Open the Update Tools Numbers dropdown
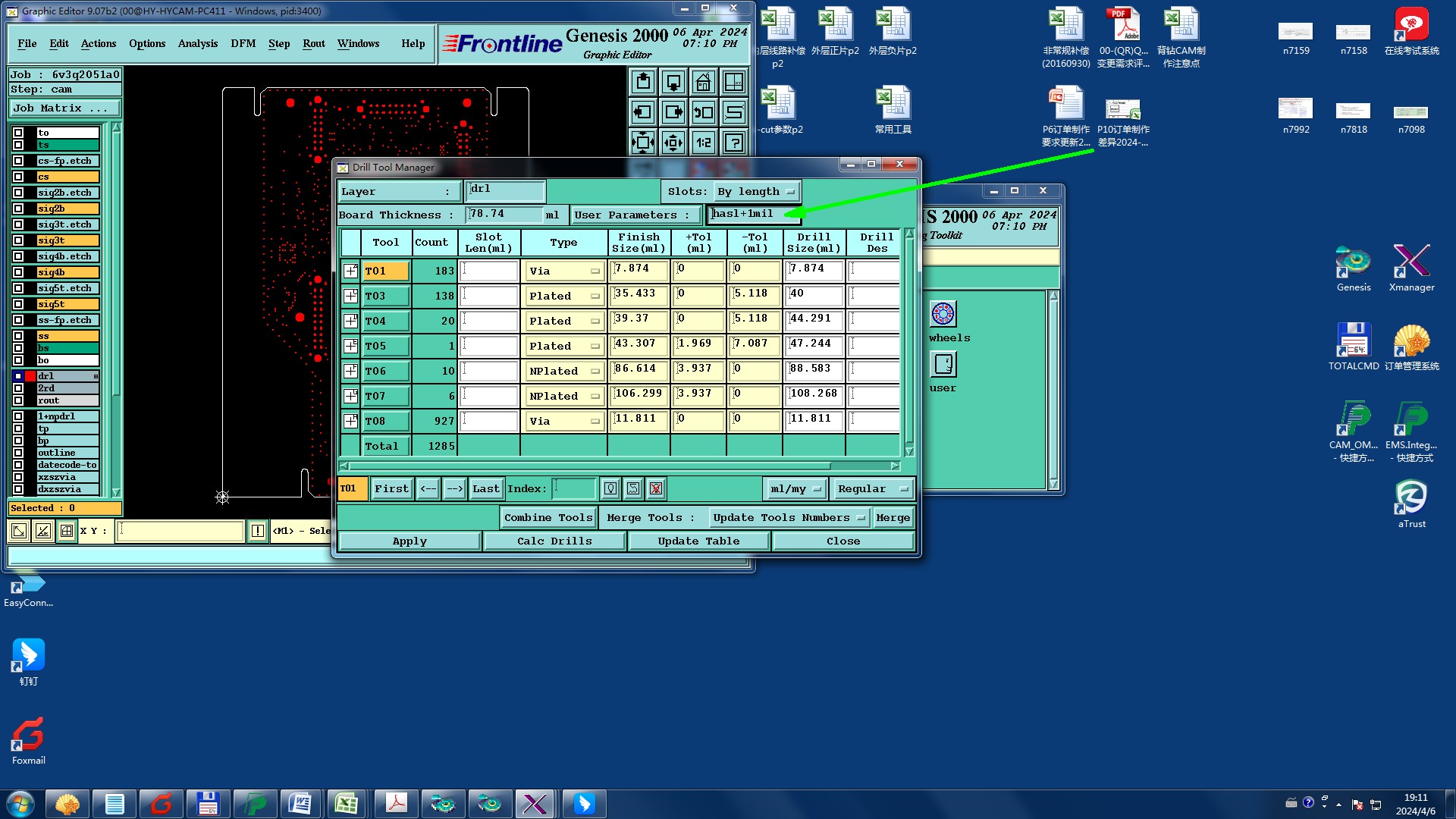 (x=788, y=518)
